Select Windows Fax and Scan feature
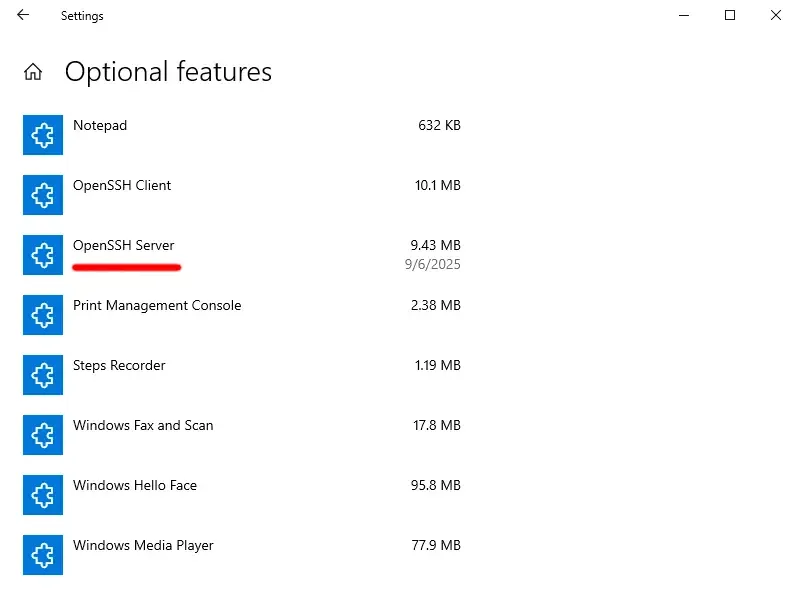 pos(143,426)
